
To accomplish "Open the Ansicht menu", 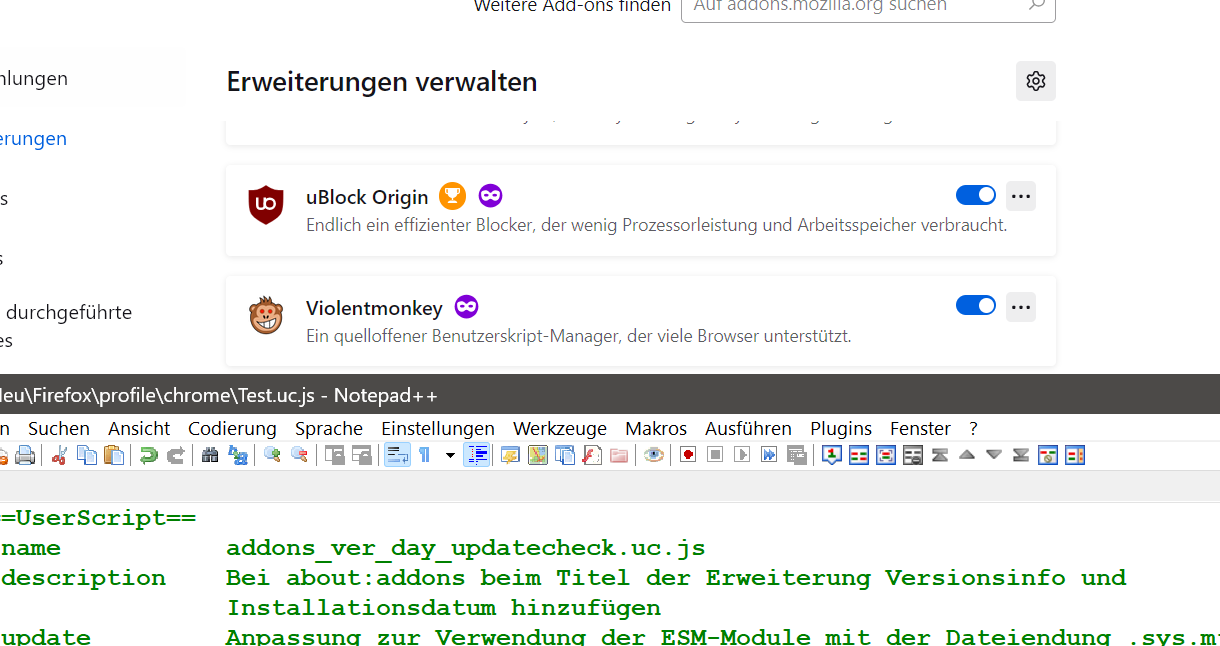I will click(139, 428).
